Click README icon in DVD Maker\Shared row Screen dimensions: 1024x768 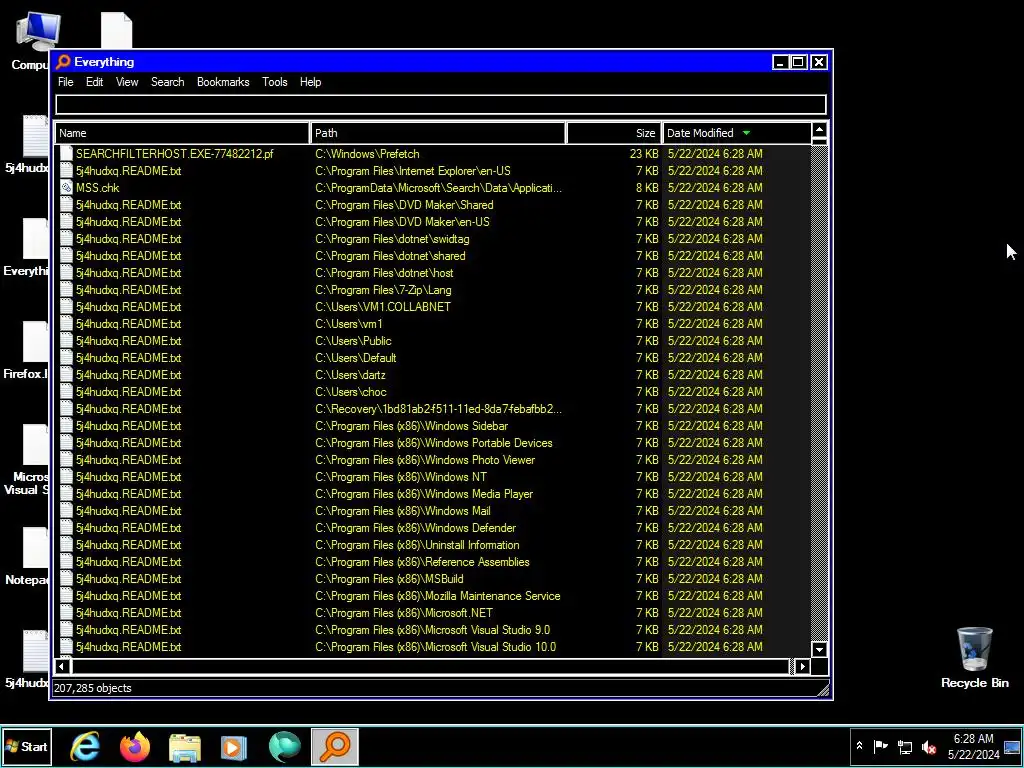point(66,204)
